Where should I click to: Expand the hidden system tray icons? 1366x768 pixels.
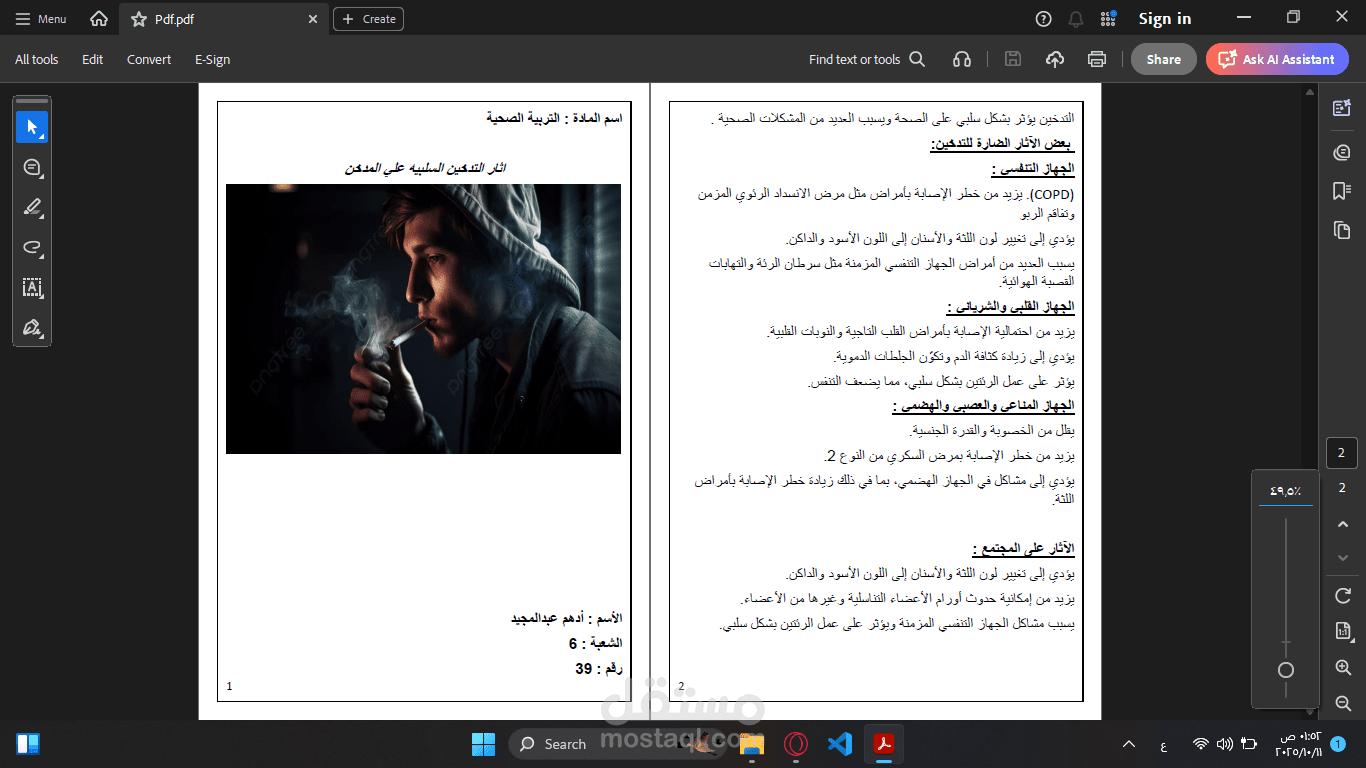(1129, 744)
